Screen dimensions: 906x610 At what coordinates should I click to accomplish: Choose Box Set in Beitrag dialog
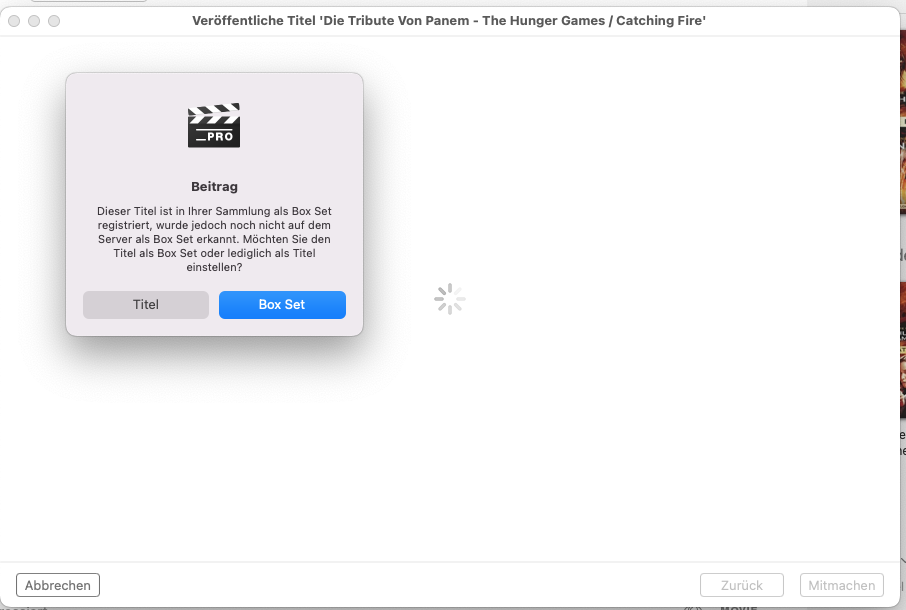[x=282, y=304]
